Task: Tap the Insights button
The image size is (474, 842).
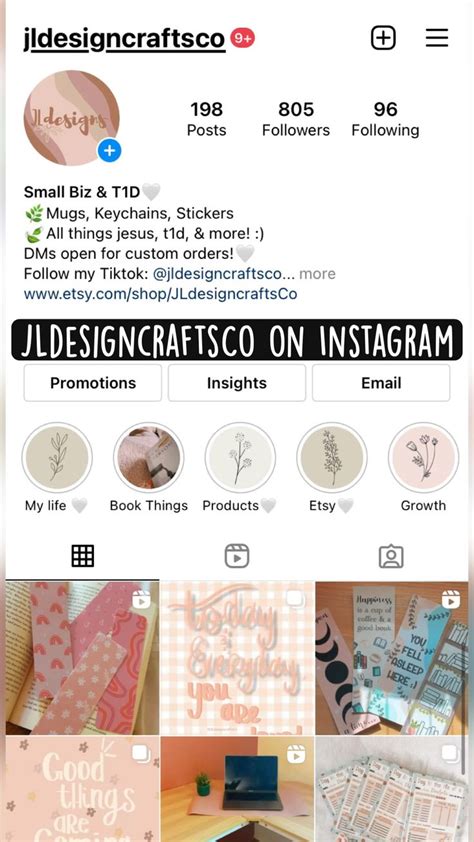Action: [x=237, y=383]
